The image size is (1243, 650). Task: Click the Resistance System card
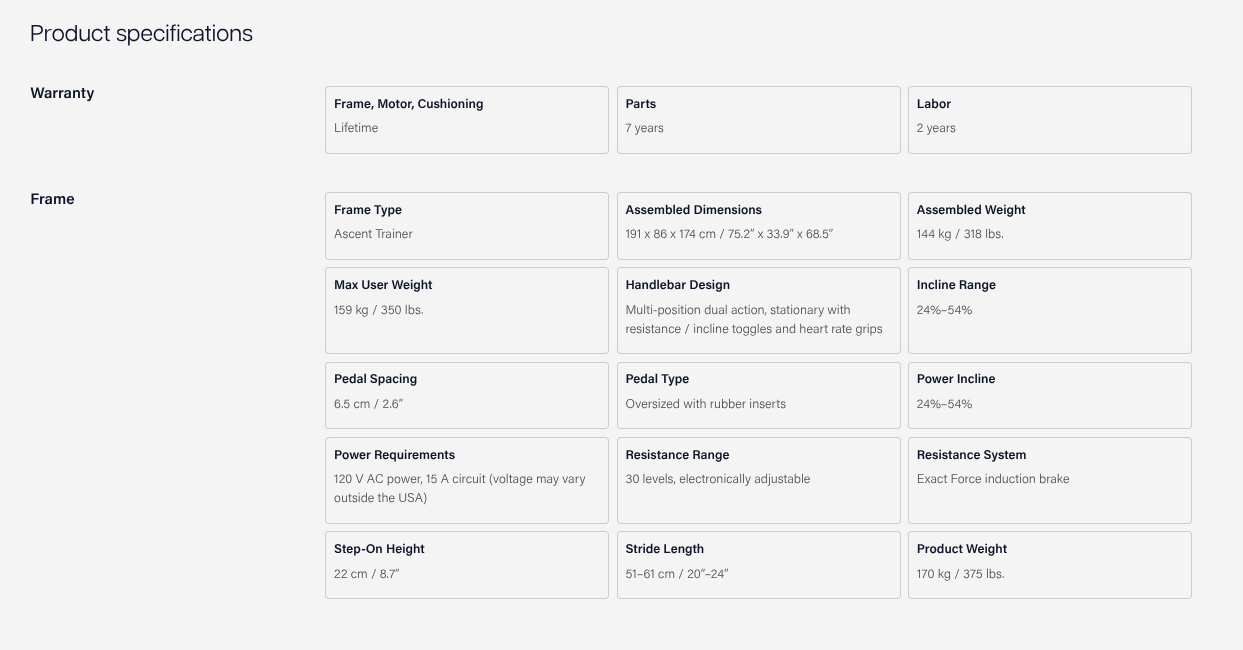(1049, 480)
